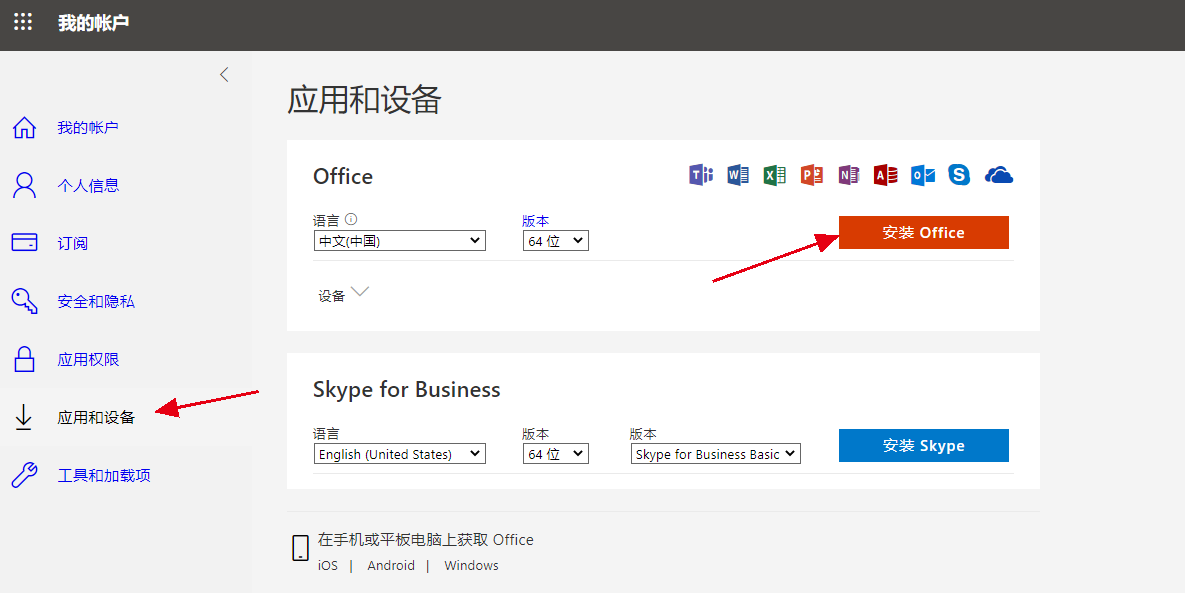Click the home icon beside 我的帐户
This screenshot has height=593, width=1185.
pos(24,128)
